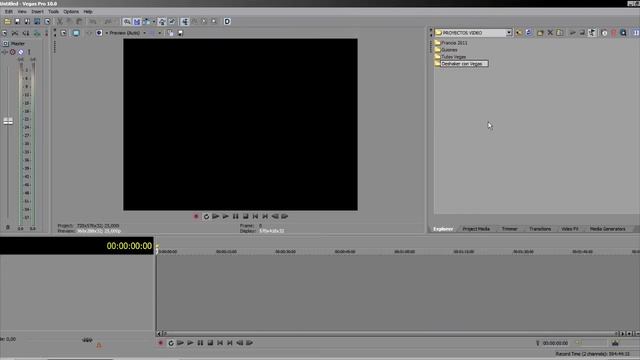Click the timeline time display 00:00:00:00
The image size is (640, 360).
(129, 246)
